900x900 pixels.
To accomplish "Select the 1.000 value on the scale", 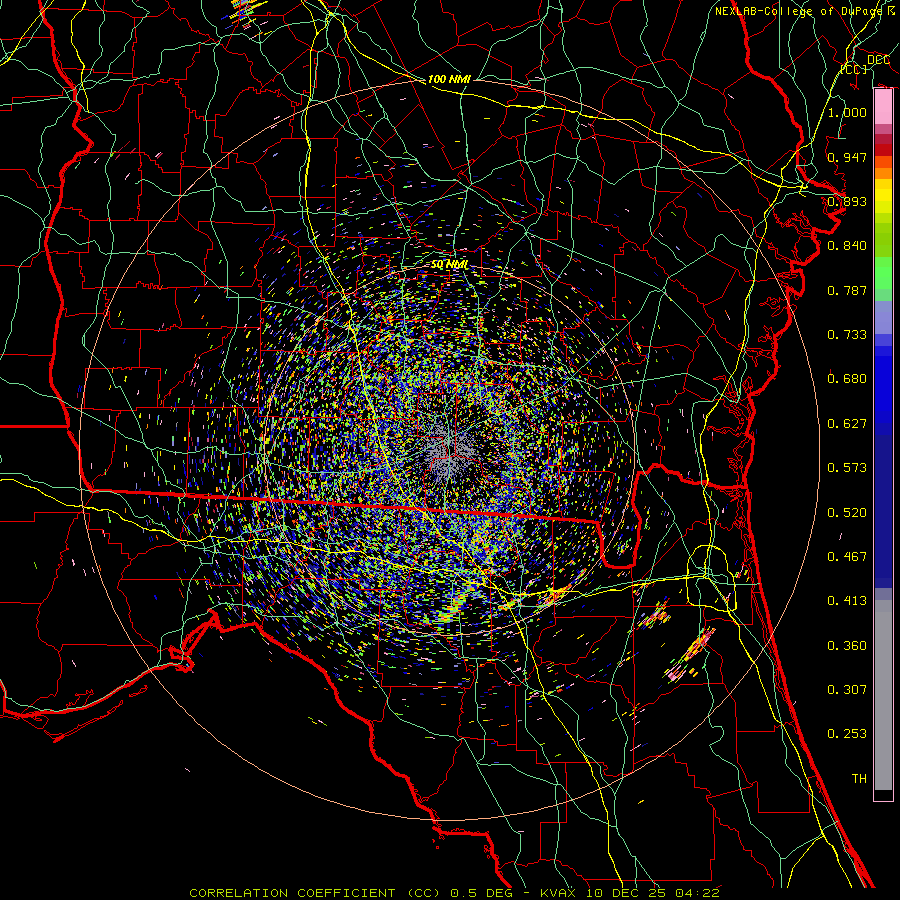I will (x=847, y=112).
